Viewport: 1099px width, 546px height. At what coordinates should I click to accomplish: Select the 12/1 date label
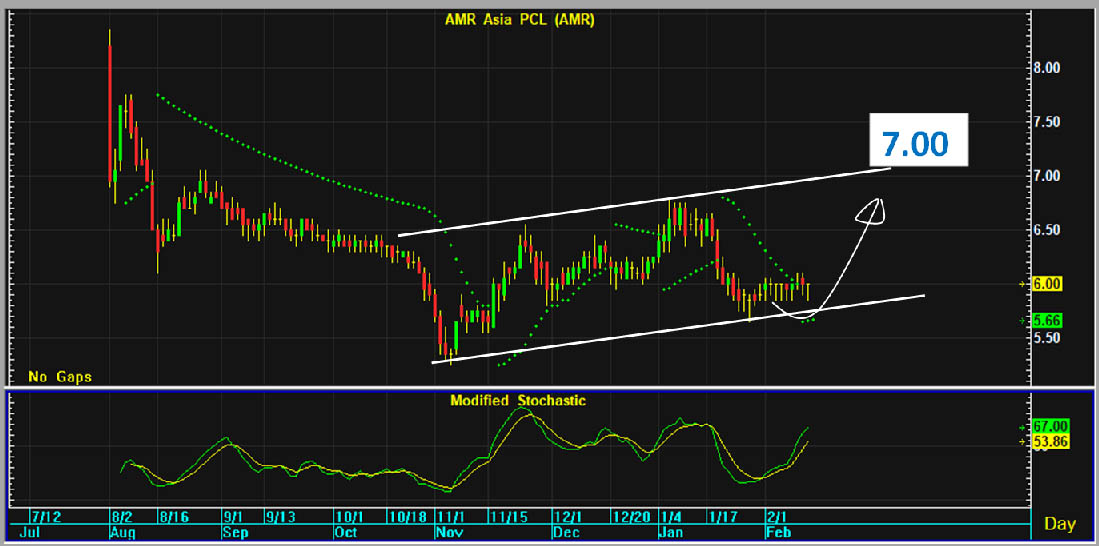click(568, 517)
